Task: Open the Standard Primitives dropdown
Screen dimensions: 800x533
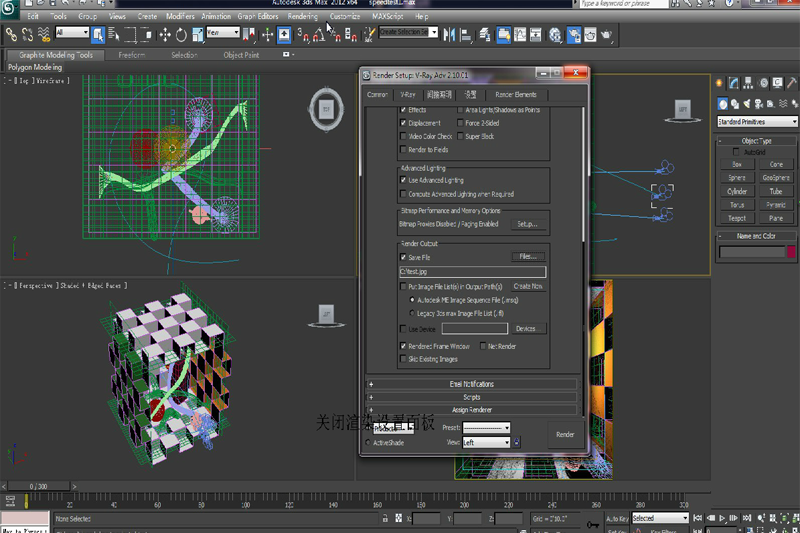Action: (756, 122)
